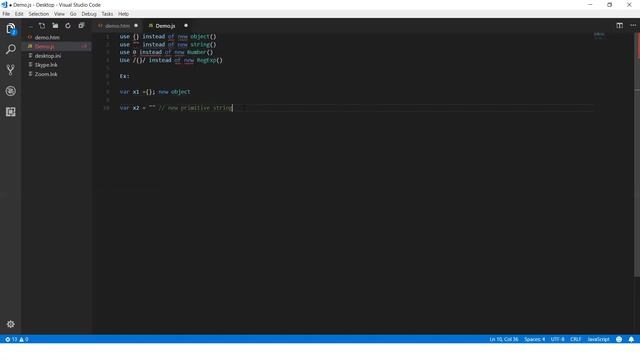
Task: Click the errors and warnings status indicator
Action: [17, 339]
